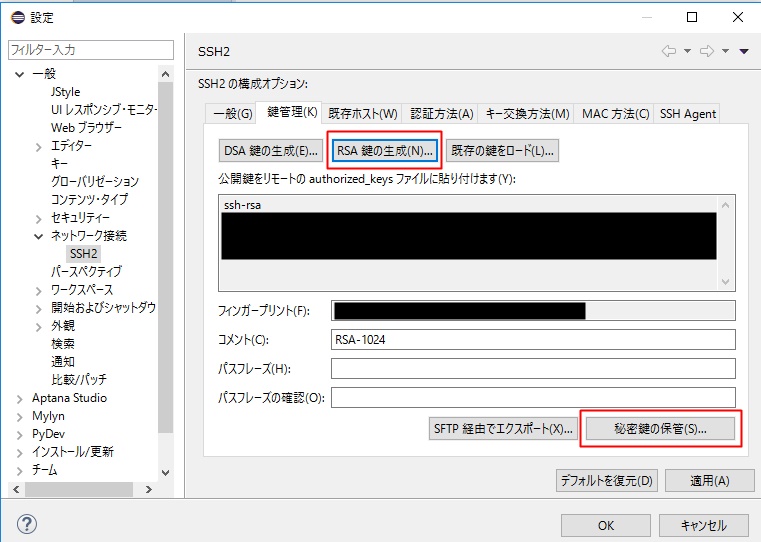Click the tree panel vertical scrollbar

pos(166,250)
